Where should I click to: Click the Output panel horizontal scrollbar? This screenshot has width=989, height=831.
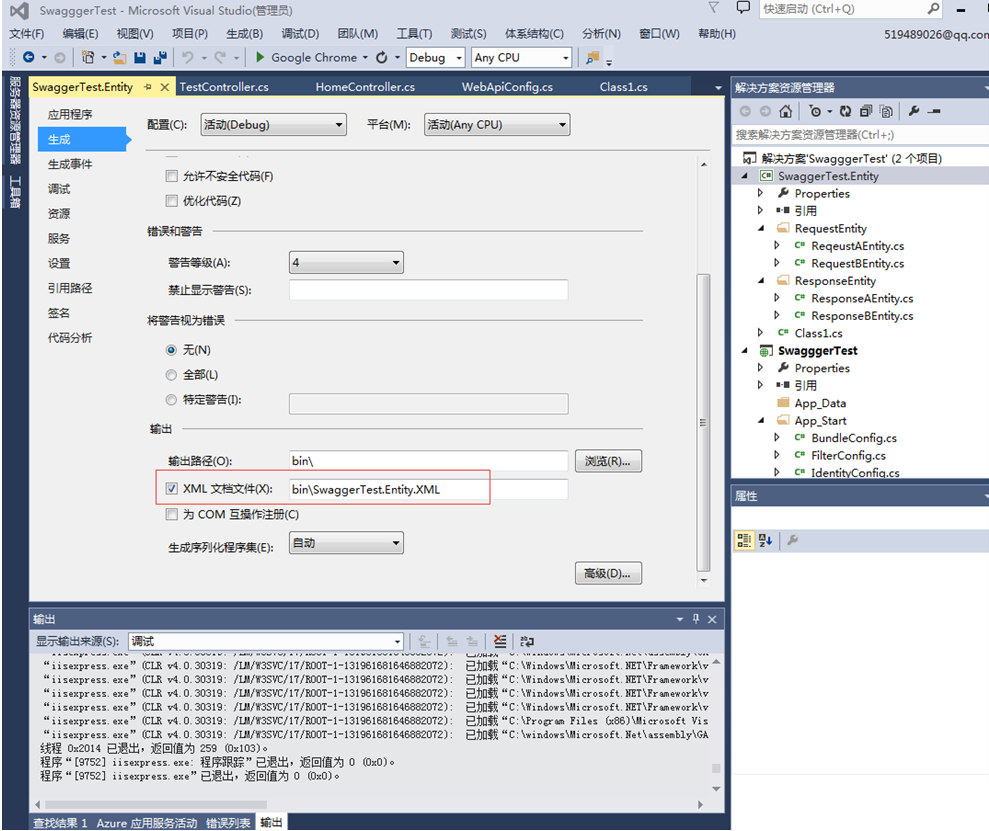156,805
